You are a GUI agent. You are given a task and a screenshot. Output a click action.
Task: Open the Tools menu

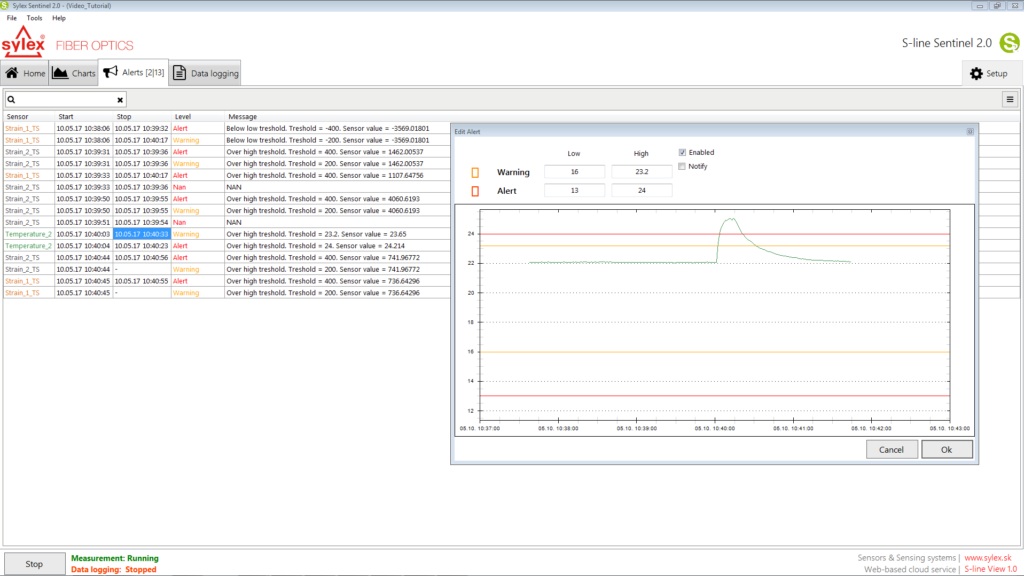coord(34,18)
